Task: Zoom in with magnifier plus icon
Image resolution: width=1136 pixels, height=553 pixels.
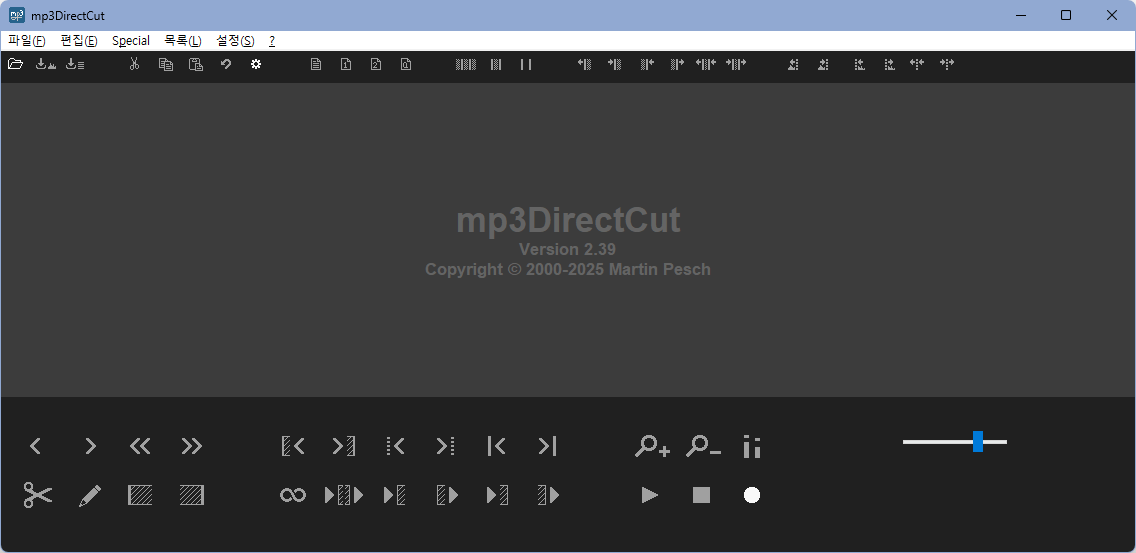Action: 652,446
